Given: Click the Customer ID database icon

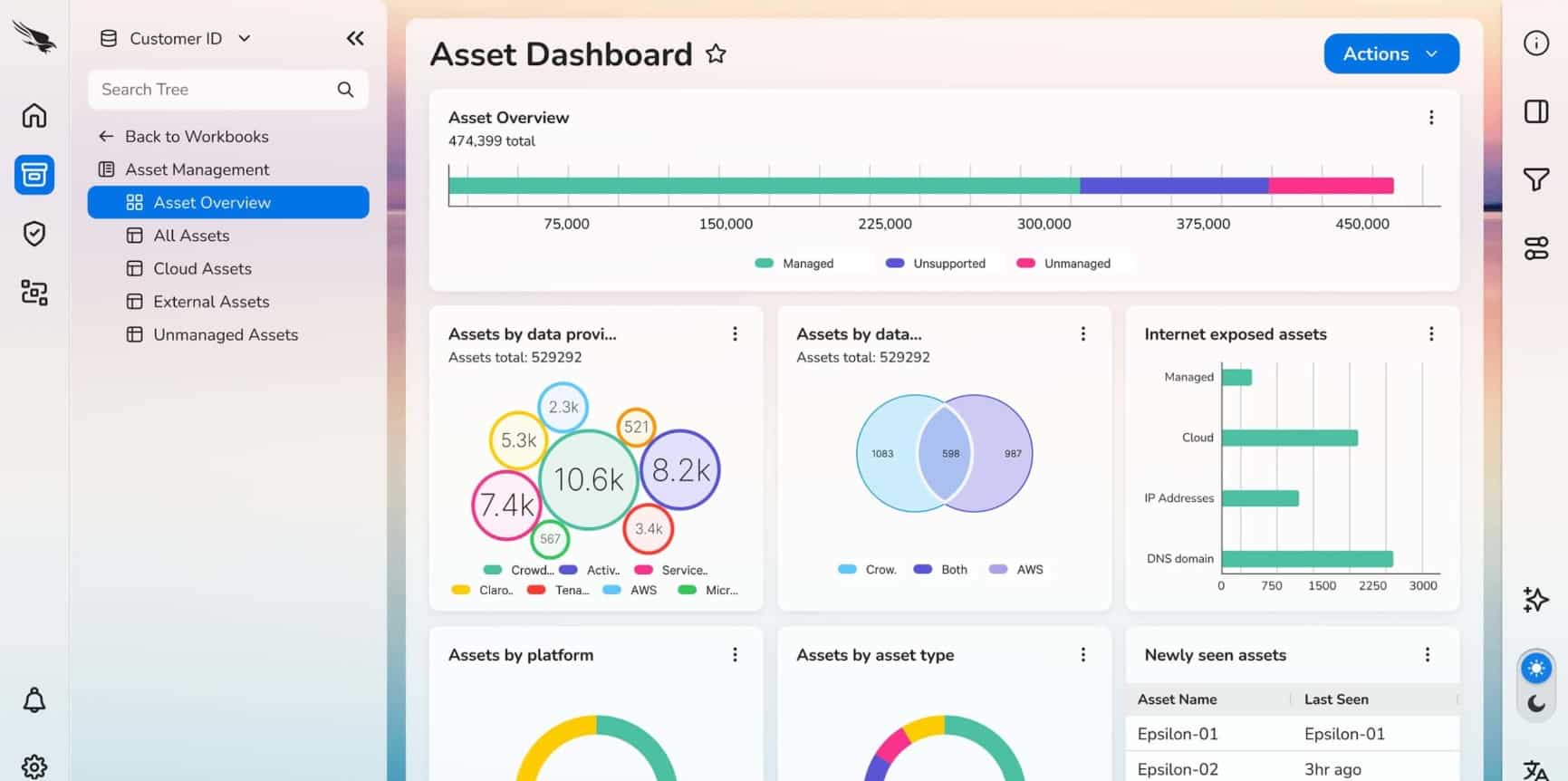Looking at the screenshot, I should coord(109,38).
